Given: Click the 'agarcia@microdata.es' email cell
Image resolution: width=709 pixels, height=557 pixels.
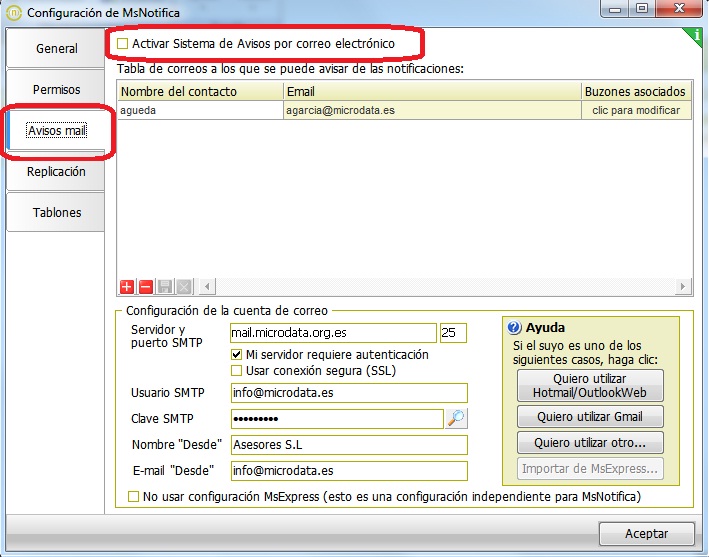Looking at the screenshot, I should [x=432, y=110].
